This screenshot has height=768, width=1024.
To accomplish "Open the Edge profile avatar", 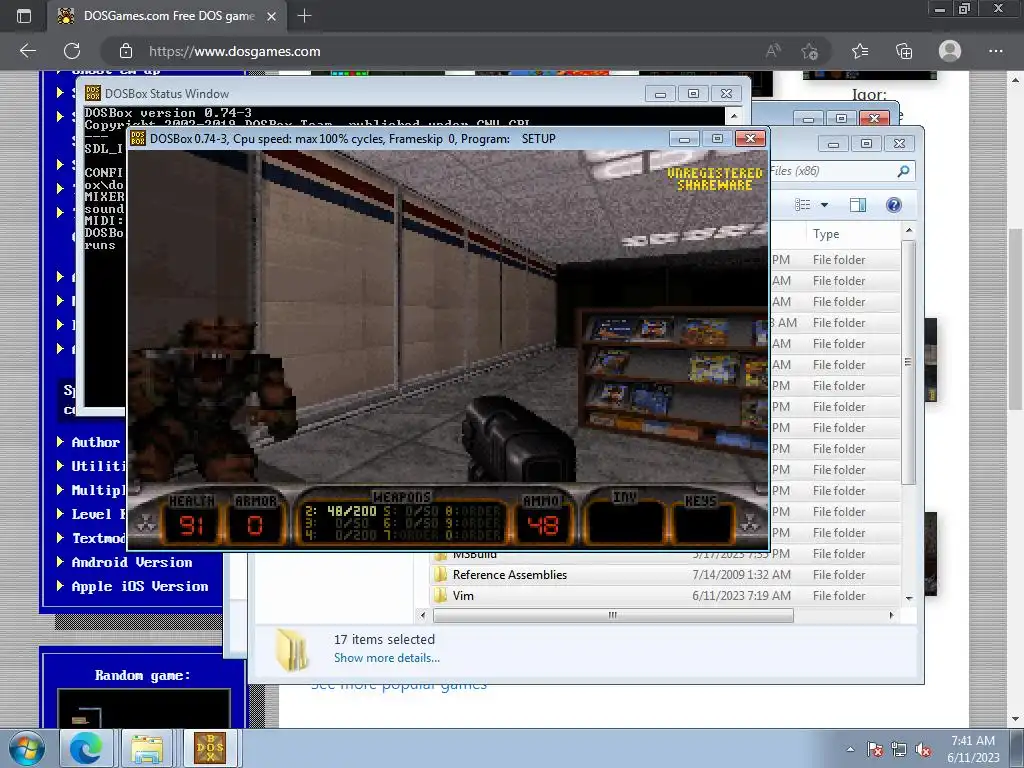I will 950,51.
